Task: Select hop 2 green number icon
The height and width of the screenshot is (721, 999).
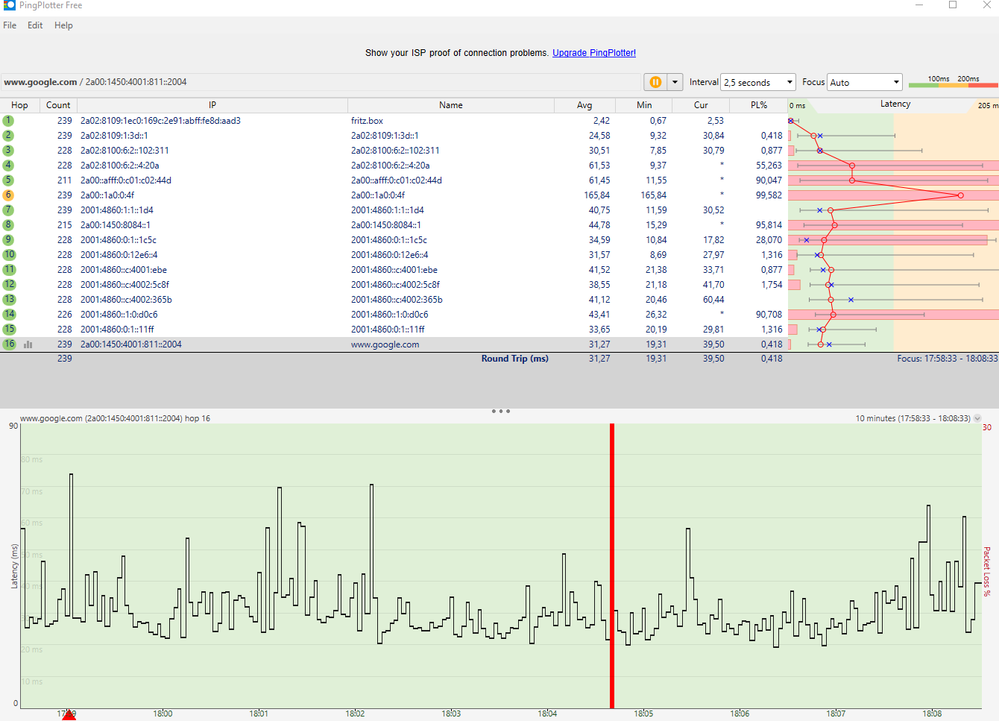Action: tap(8, 136)
